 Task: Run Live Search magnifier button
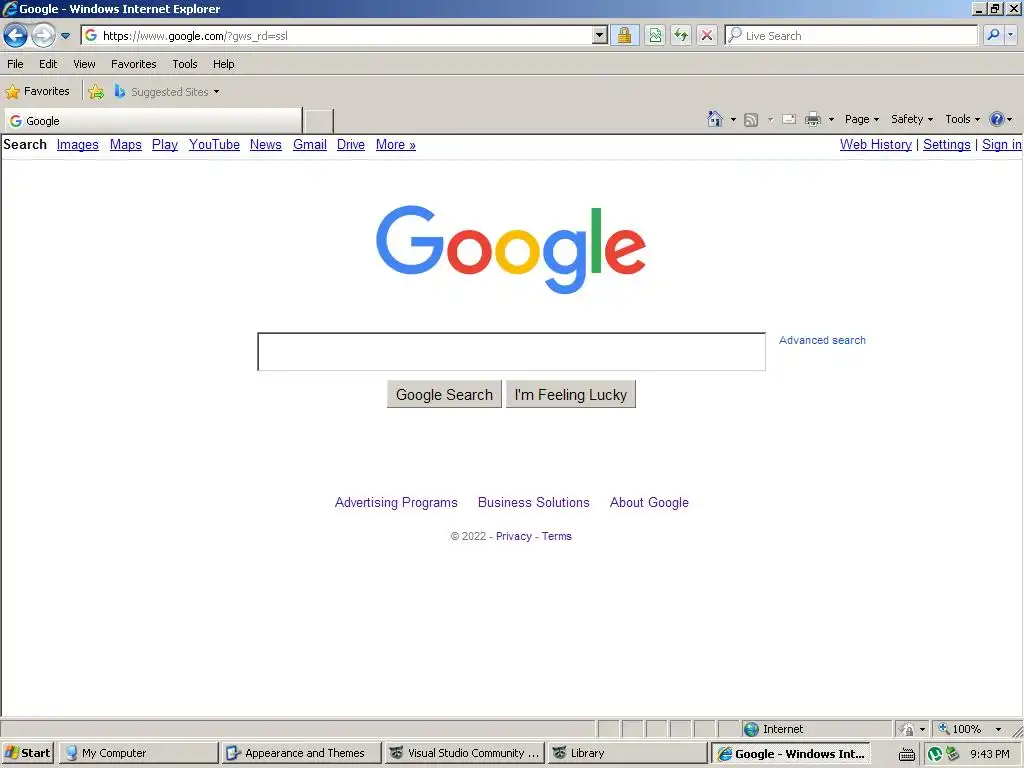993,35
